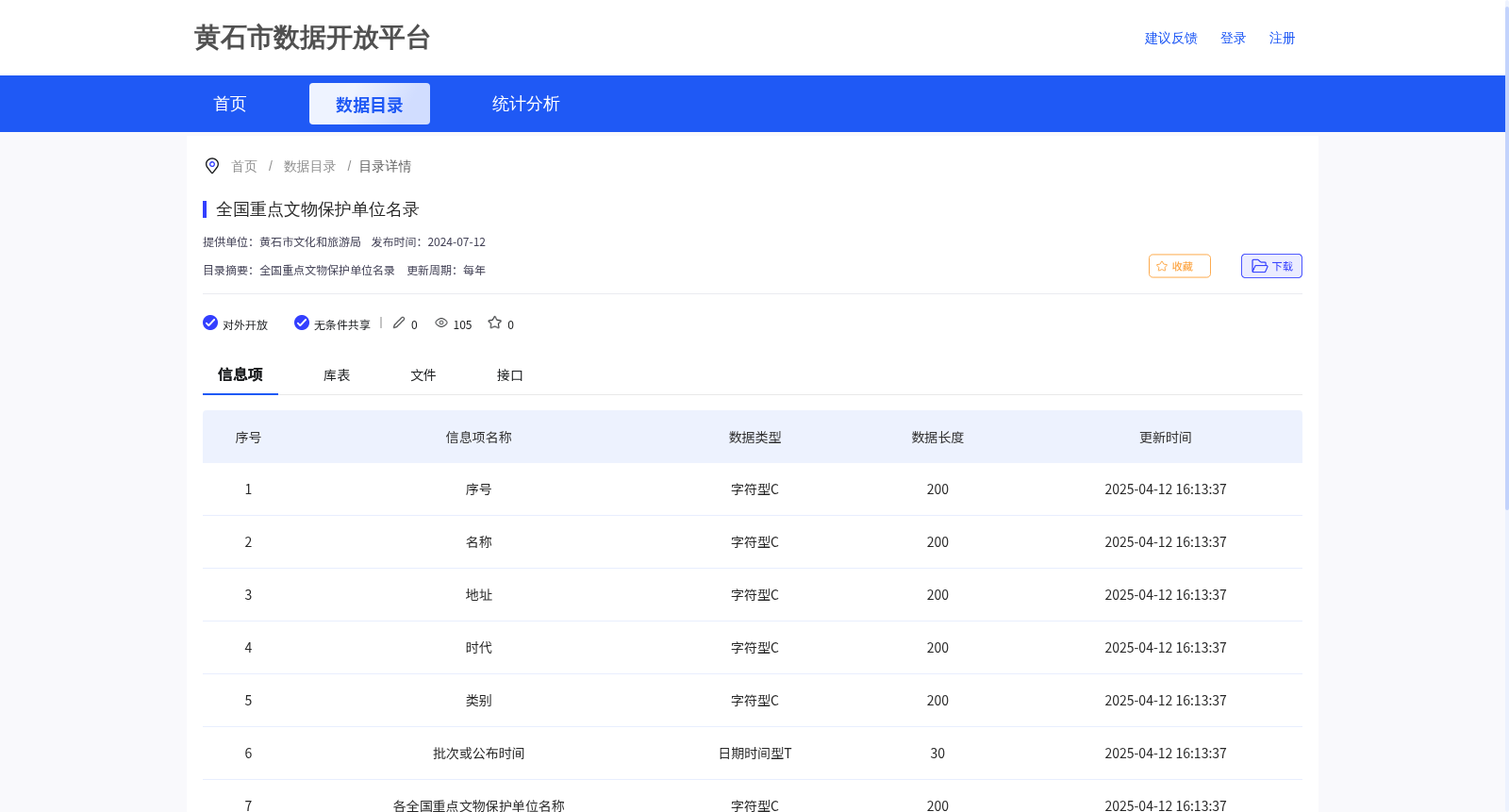The height and width of the screenshot is (812, 1509).
Task: Select the 时代 info item cell
Action: coord(479,648)
